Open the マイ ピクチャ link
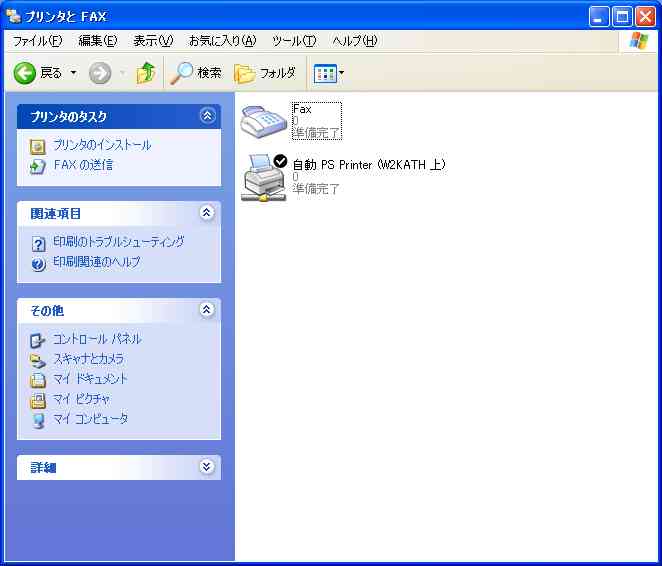The width and height of the screenshot is (662, 566). pyautogui.click(x=81, y=398)
